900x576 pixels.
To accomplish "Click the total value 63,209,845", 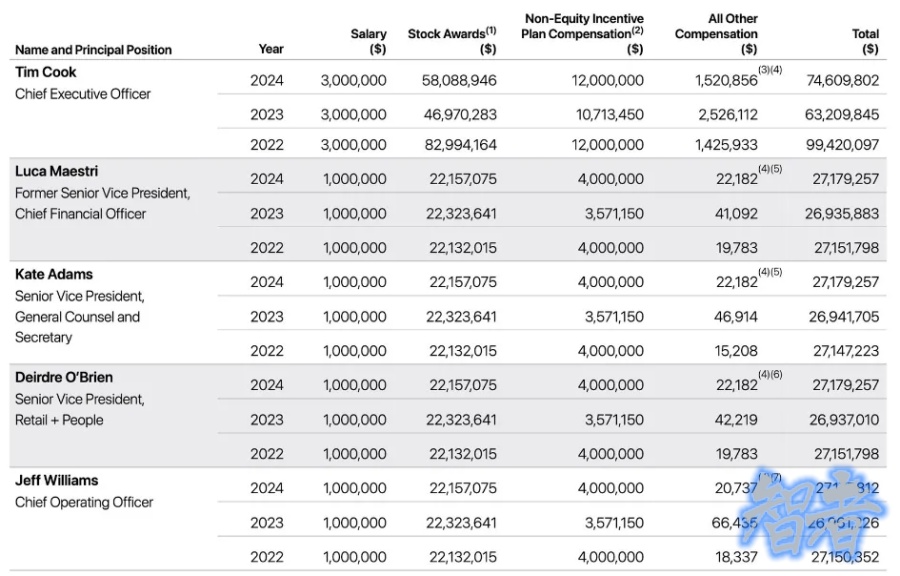I will (x=841, y=115).
